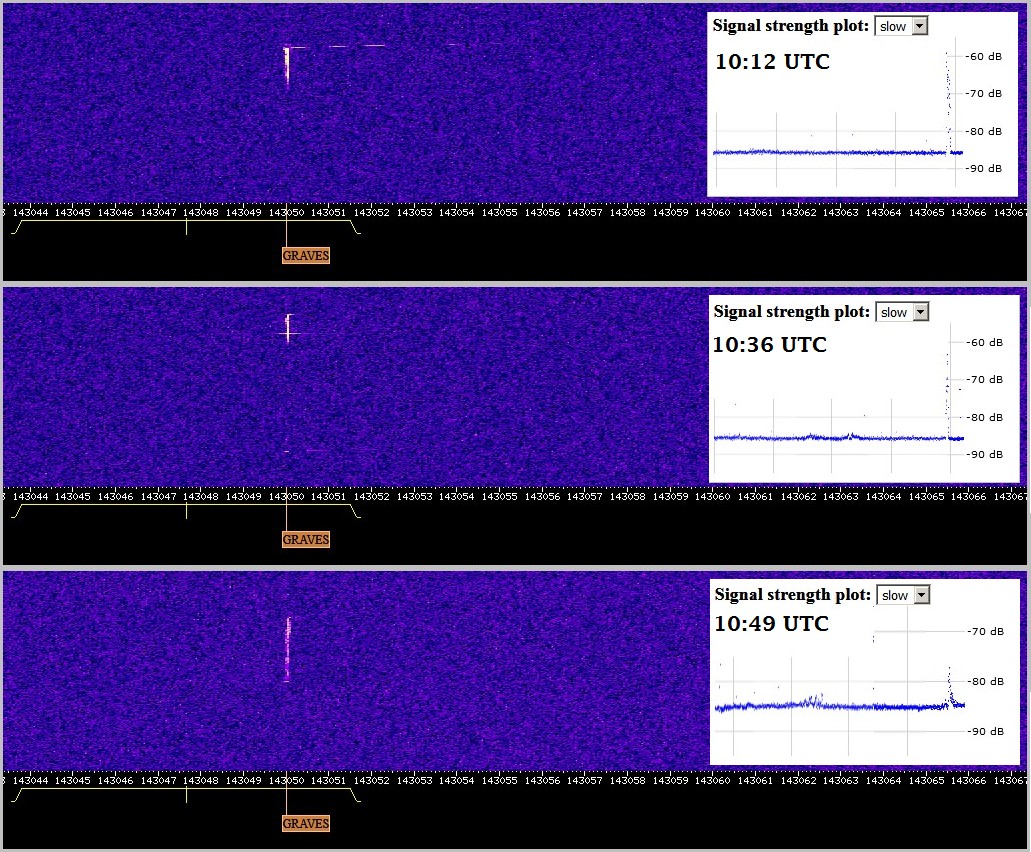Open the 'slow' dropdown in the 10:12 UTC panel

901,26
